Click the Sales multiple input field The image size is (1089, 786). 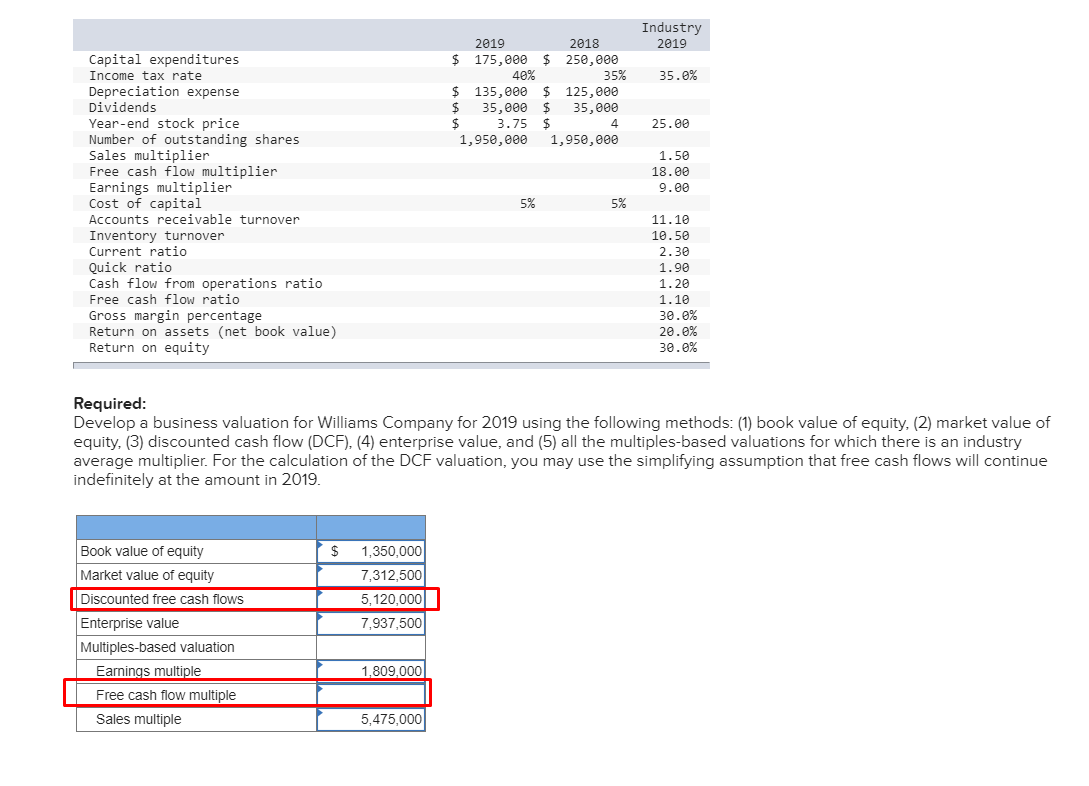click(x=371, y=719)
